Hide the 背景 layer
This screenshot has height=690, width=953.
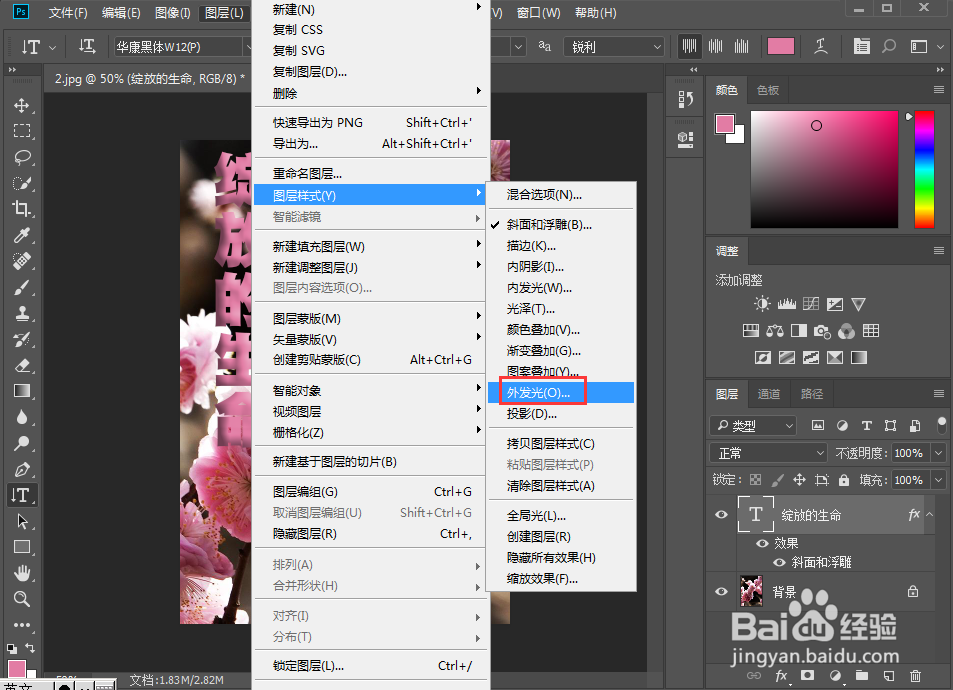pos(721,592)
